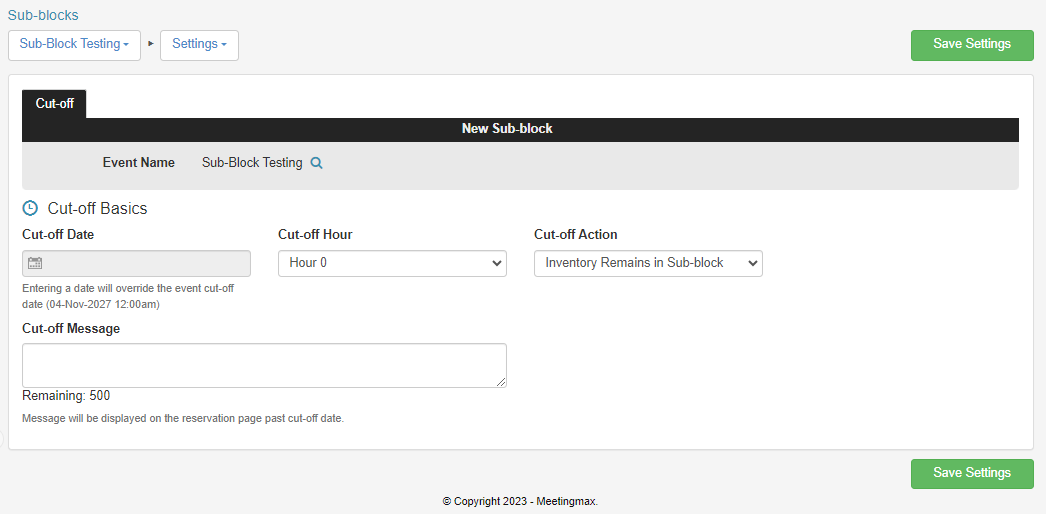Open the Cut-off Action dropdown
The image size is (1046, 514).
pyautogui.click(x=648, y=263)
